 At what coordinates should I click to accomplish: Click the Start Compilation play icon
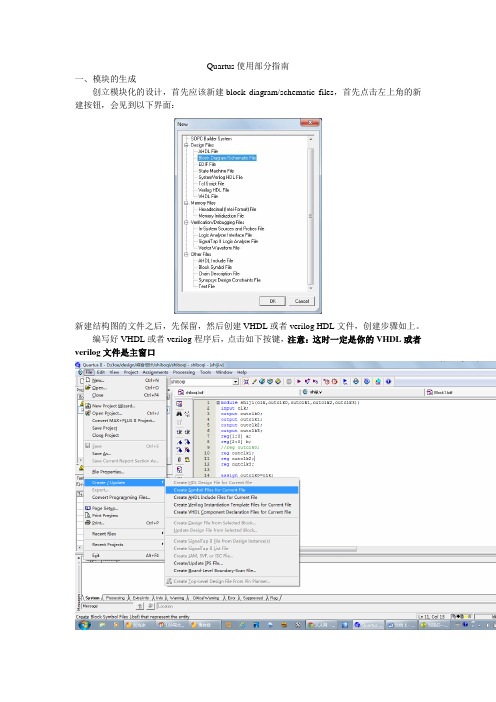click(299, 382)
